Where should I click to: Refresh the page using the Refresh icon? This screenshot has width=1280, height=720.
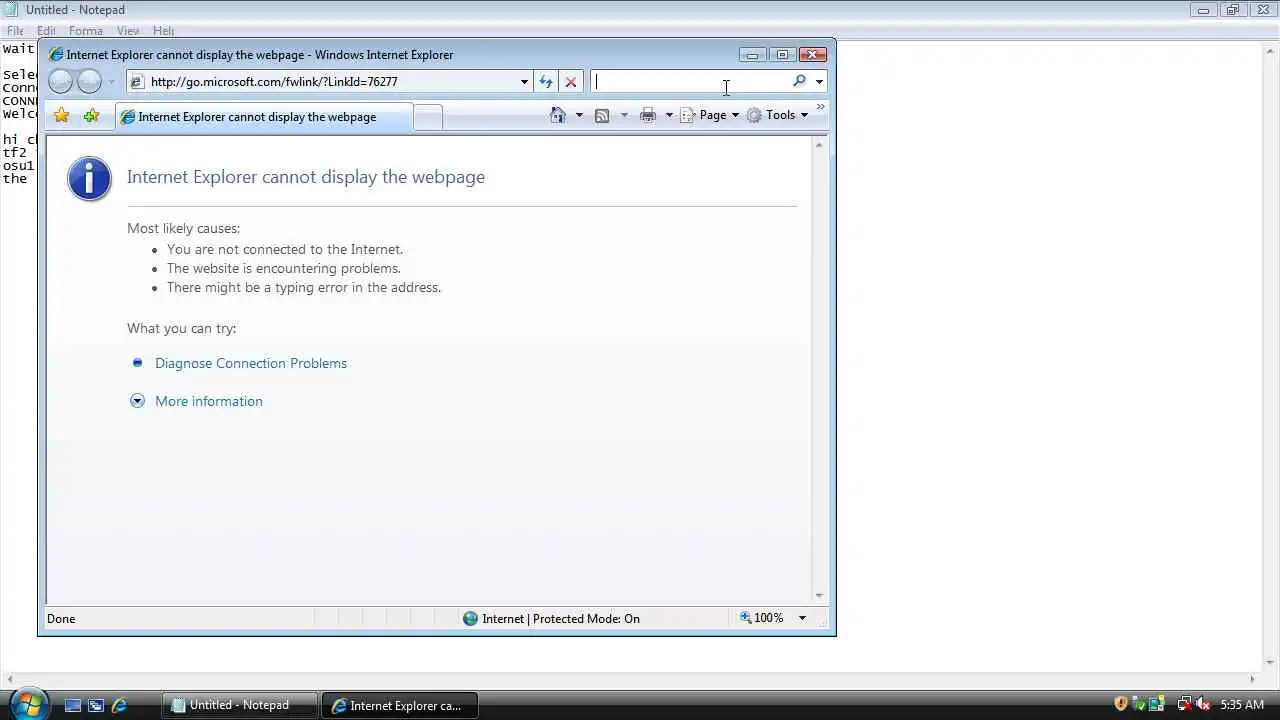click(546, 82)
